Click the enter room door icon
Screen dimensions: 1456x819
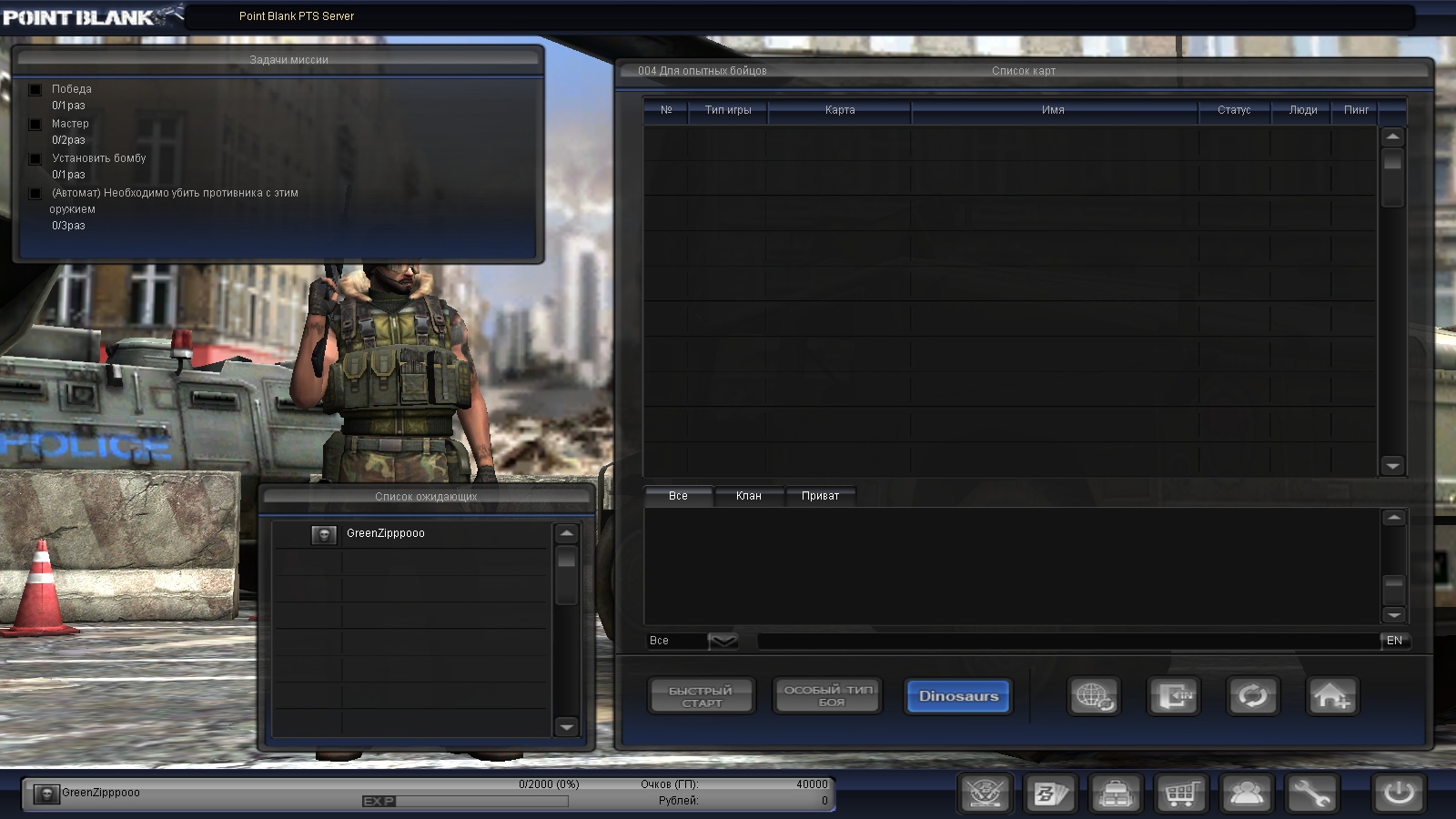pyautogui.click(x=1173, y=697)
